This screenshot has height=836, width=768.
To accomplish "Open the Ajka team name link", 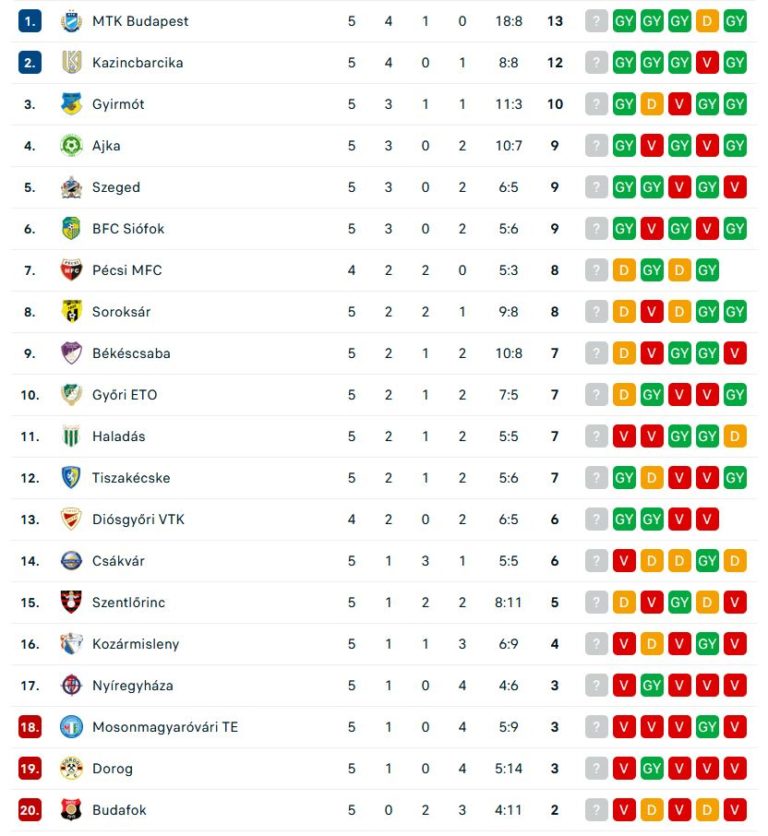I will click(106, 146).
